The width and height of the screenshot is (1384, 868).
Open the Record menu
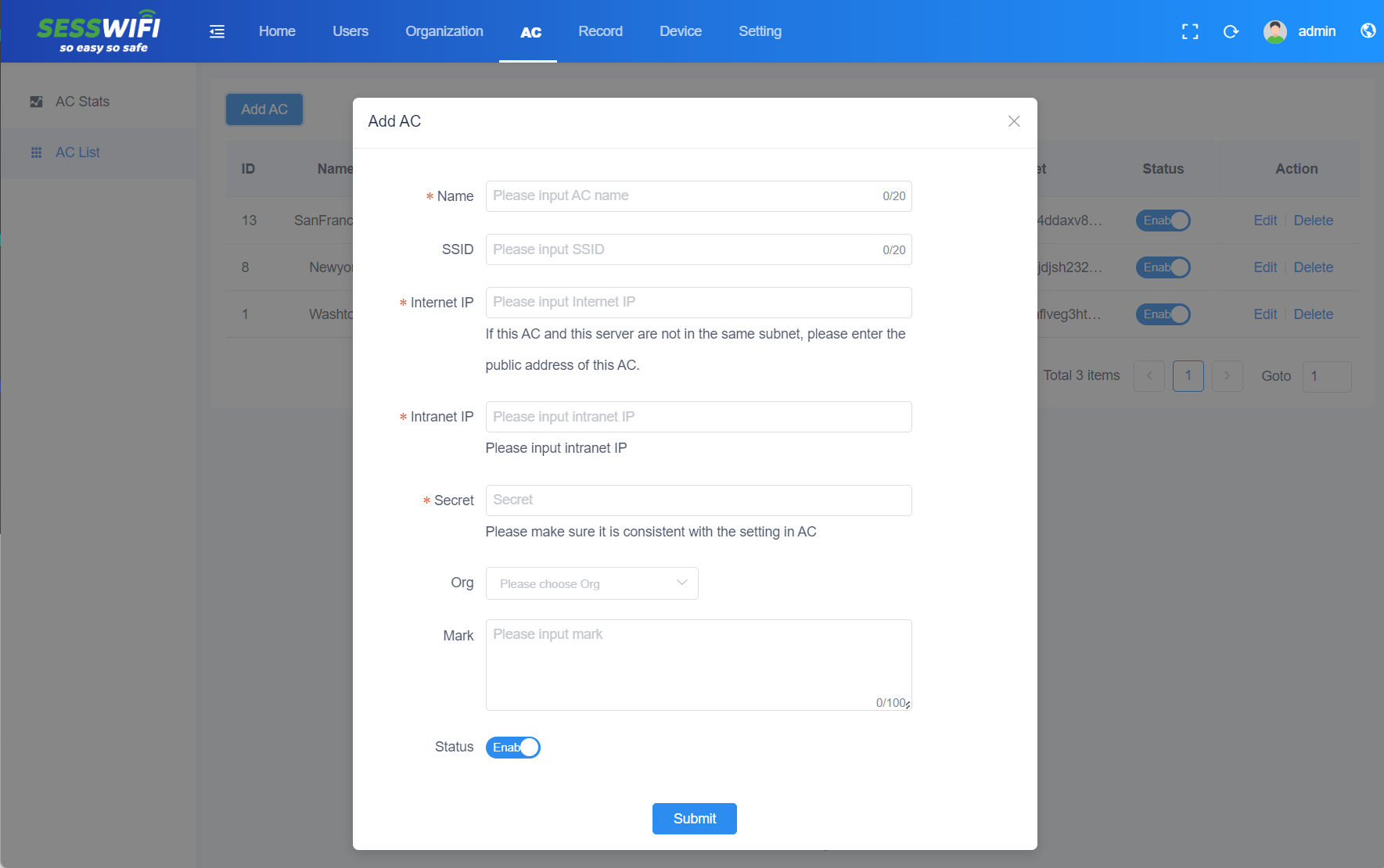point(601,31)
